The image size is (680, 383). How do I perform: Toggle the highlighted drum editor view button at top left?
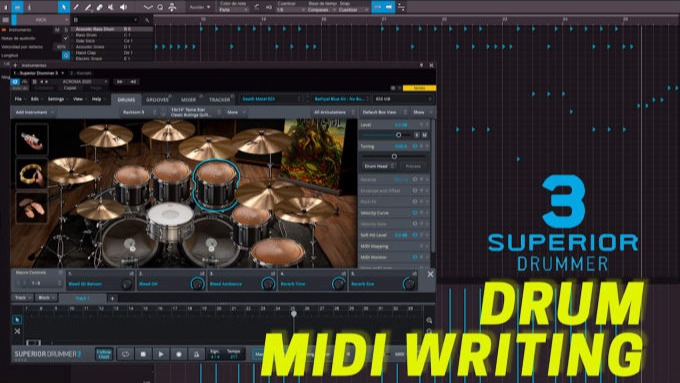17,7
